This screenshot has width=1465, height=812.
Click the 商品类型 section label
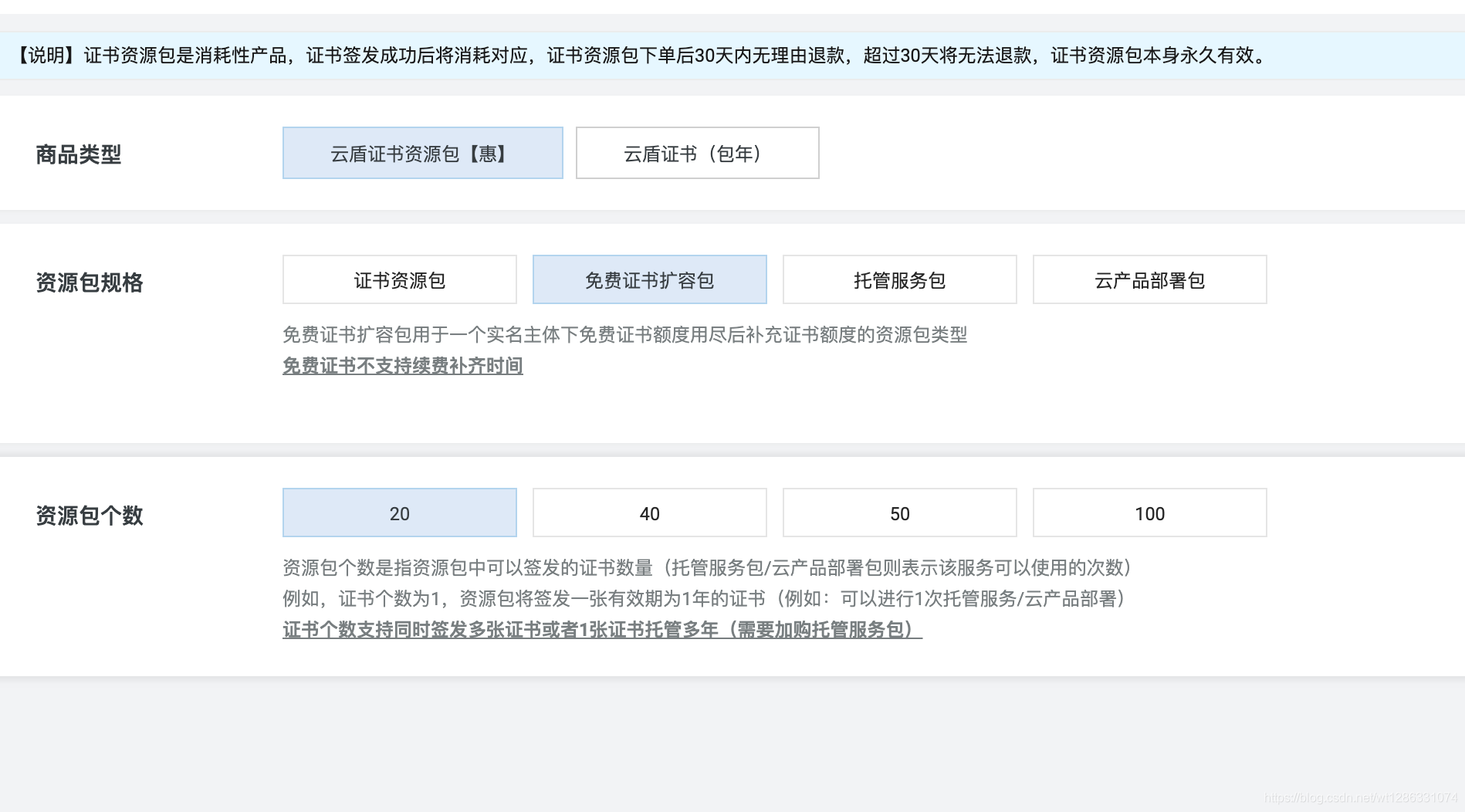click(79, 154)
